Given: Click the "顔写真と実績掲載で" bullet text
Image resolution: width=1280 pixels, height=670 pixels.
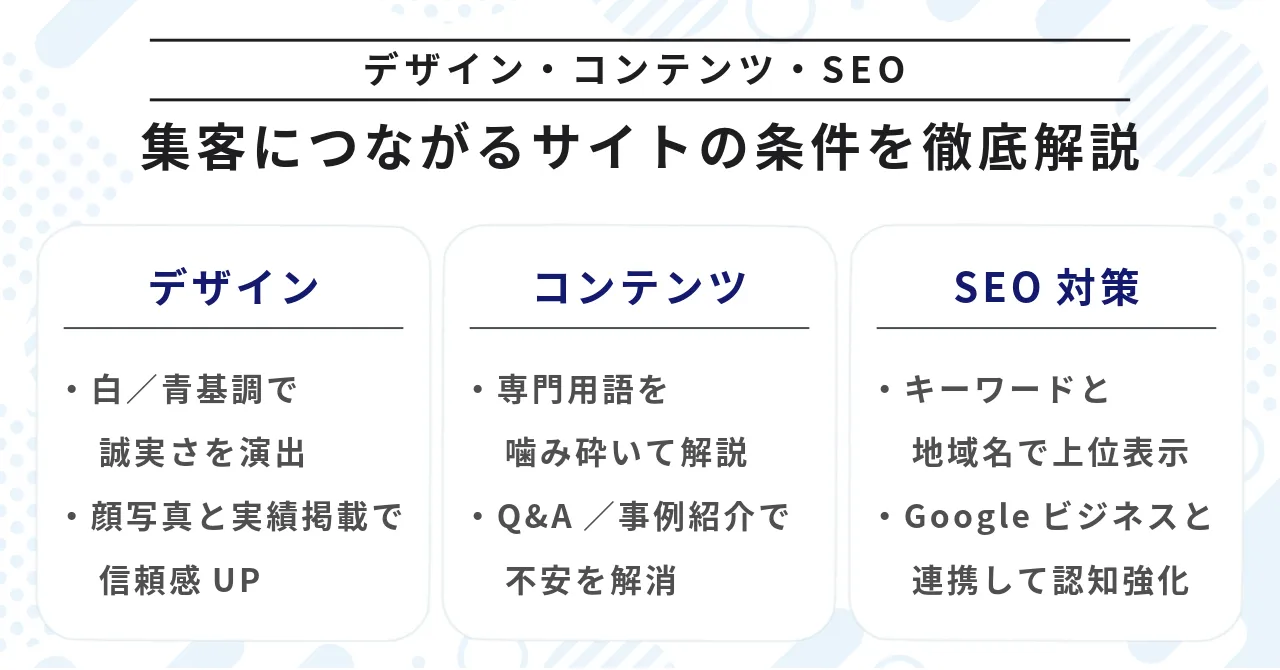Looking at the screenshot, I should pyautogui.click(x=246, y=517).
